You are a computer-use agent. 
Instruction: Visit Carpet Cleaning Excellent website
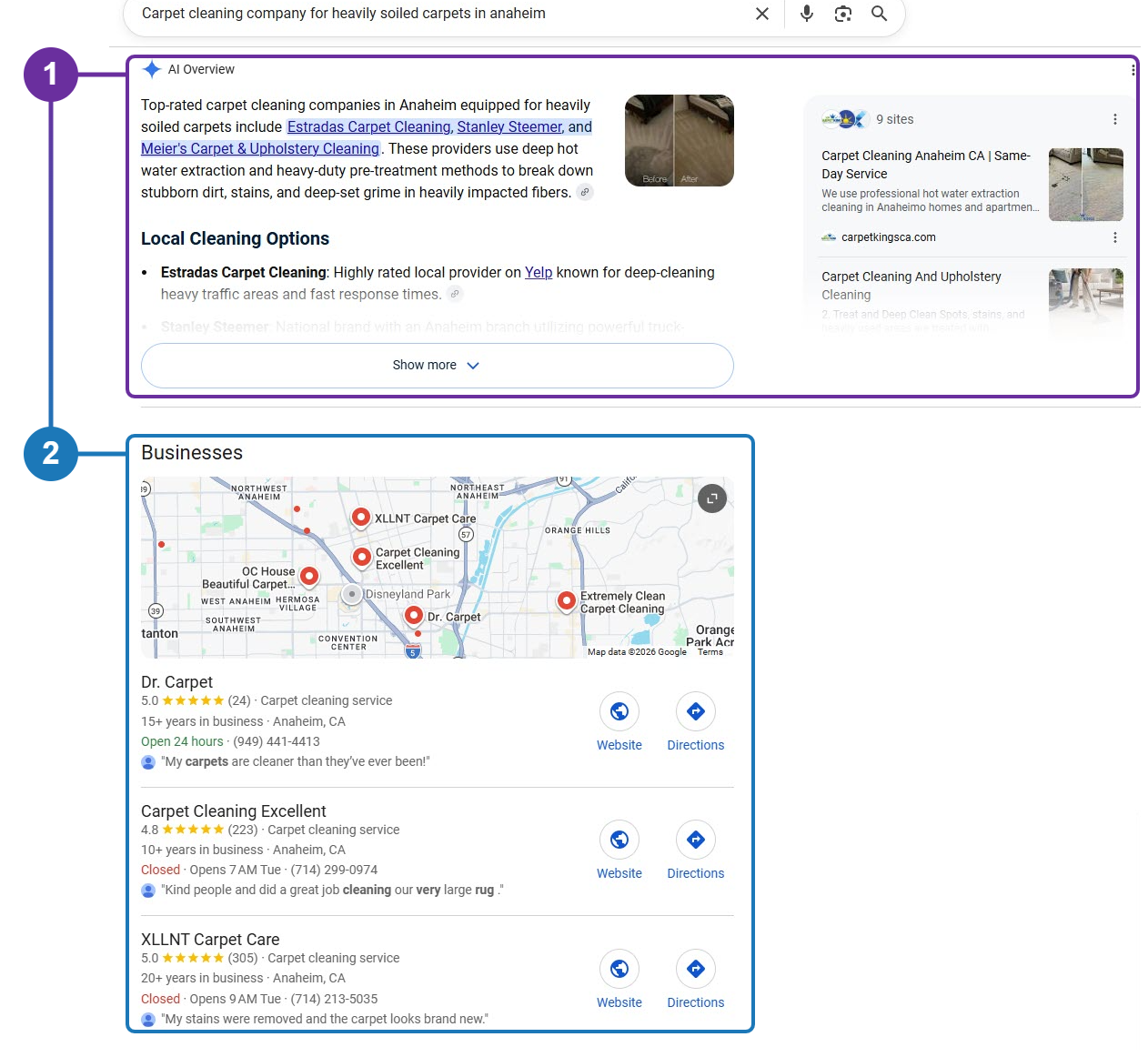(619, 851)
